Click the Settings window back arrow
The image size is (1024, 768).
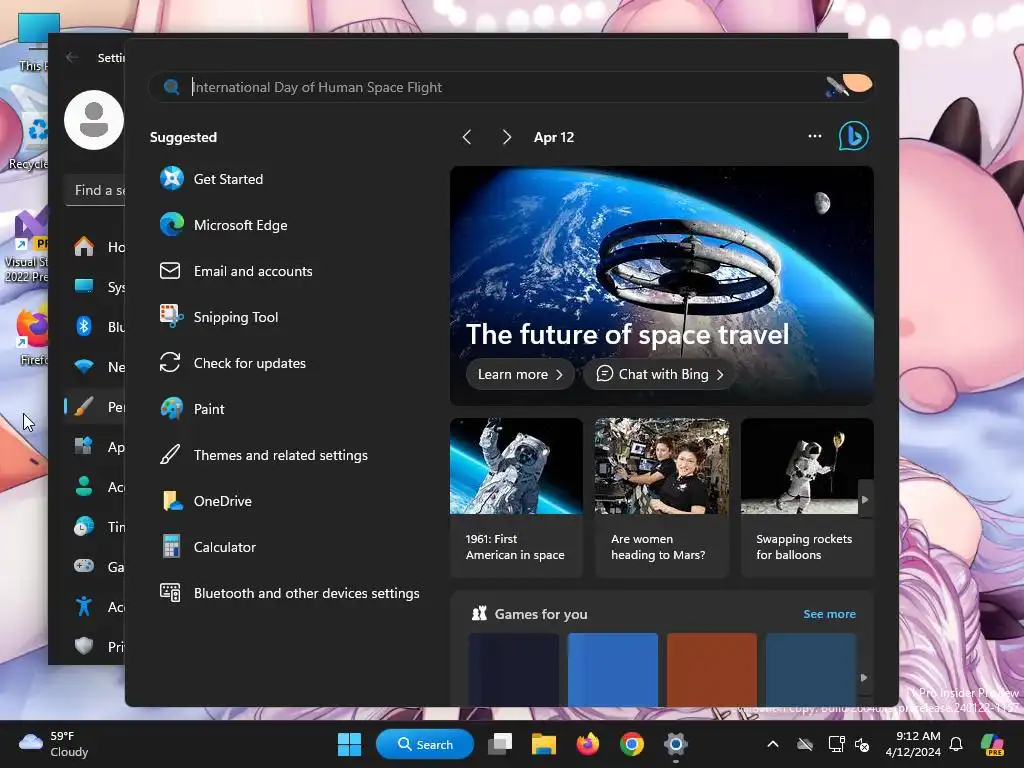(72, 57)
